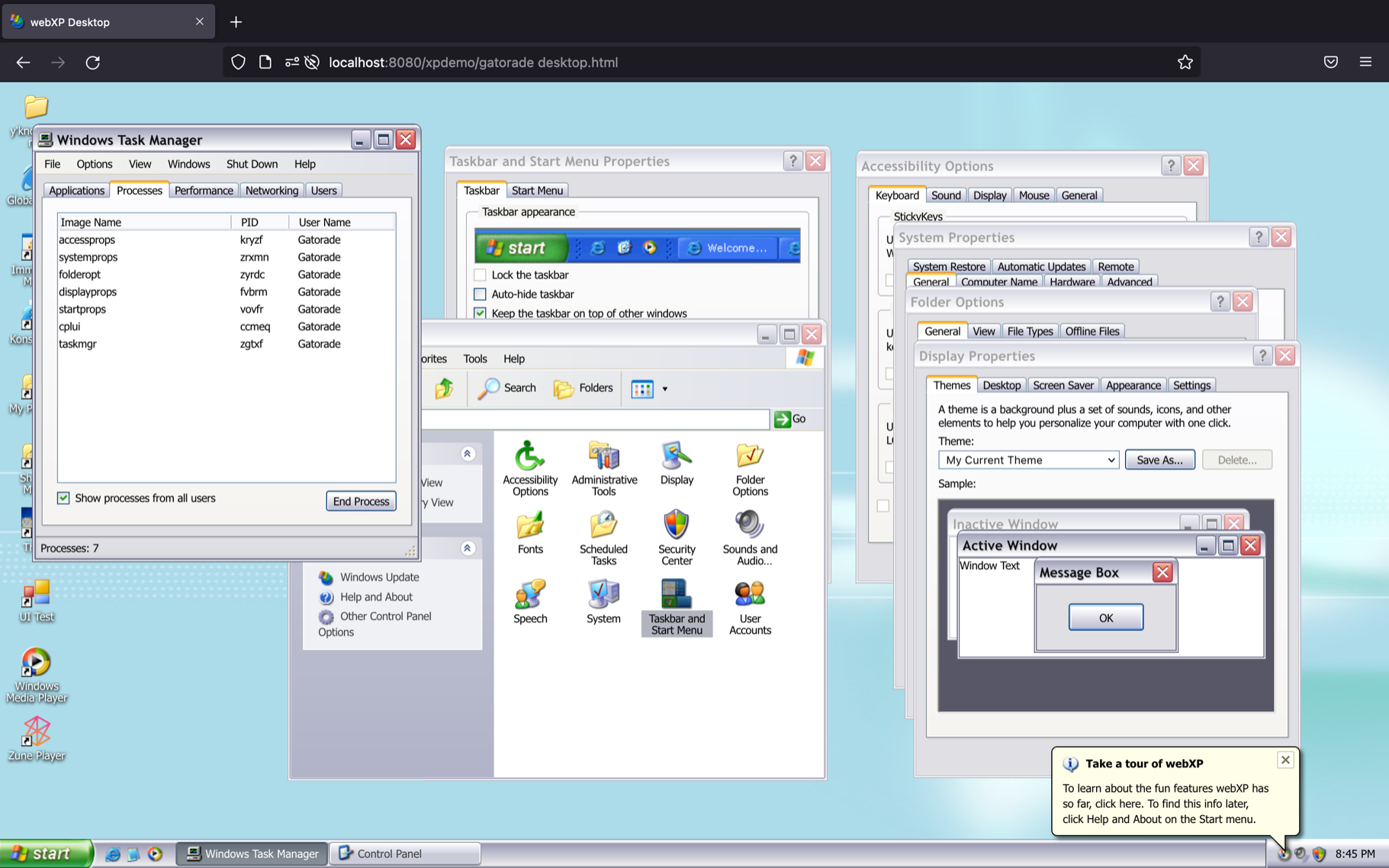Click the Windows Update link
Screen dimensions: 1389x868
point(379,577)
